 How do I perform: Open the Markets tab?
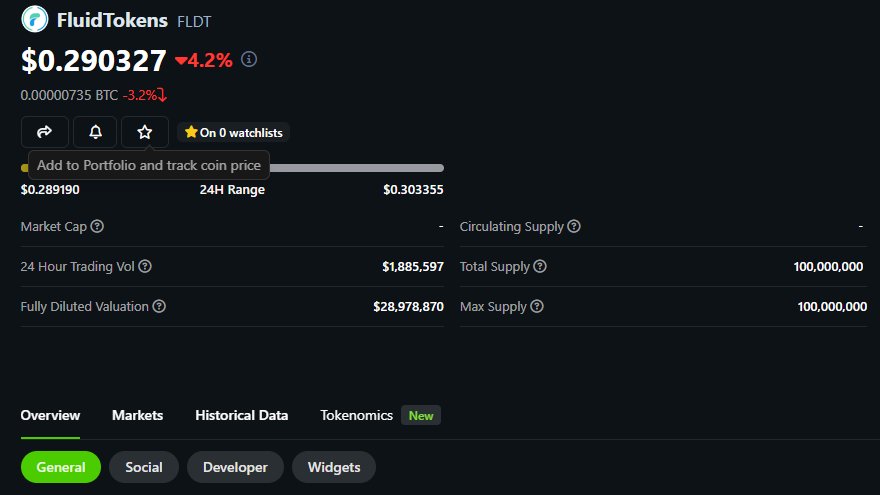click(138, 415)
